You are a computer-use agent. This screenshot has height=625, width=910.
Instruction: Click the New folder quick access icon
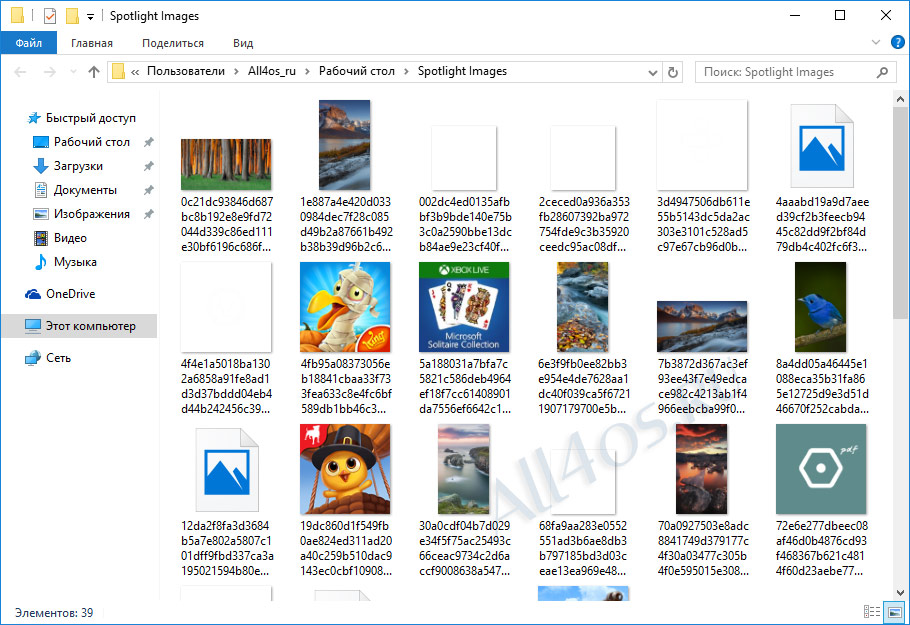(x=72, y=16)
